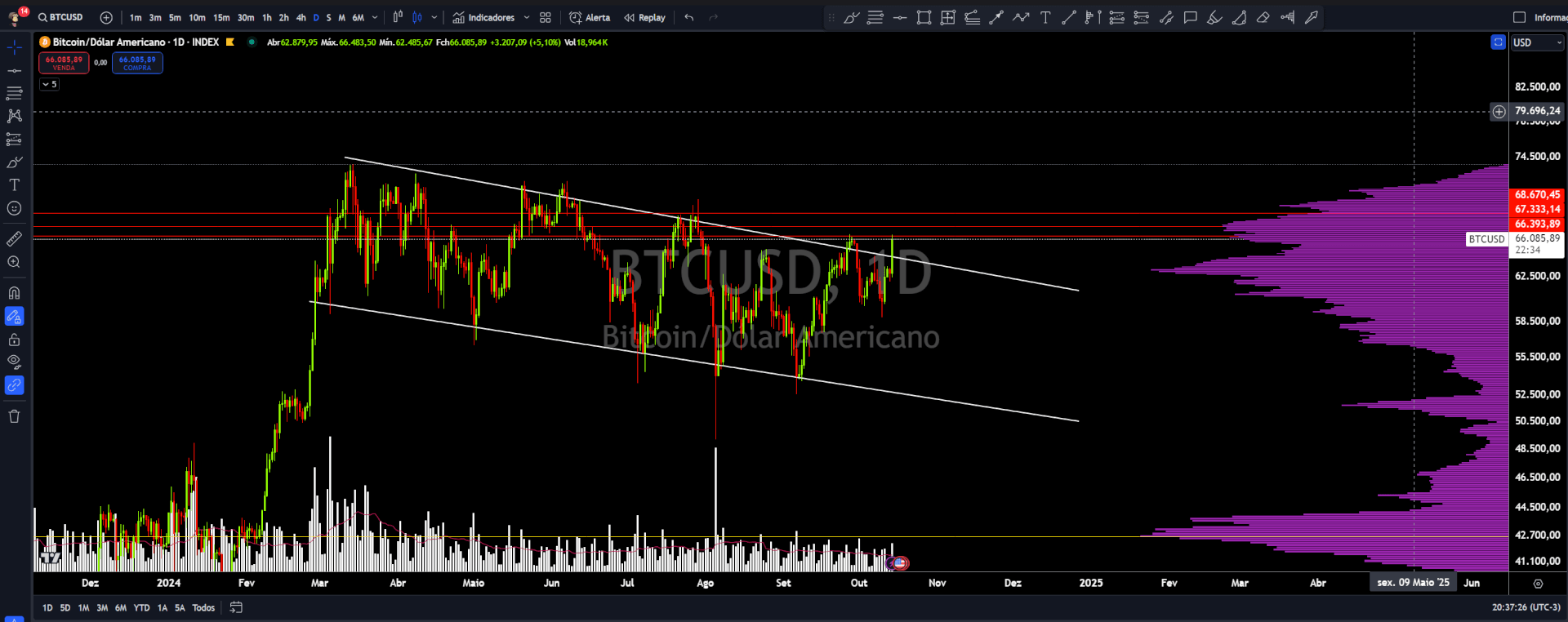Image resolution: width=1568 pixels, height=622 pixels.
Task: Click the trash remove objects icon
Action: [x=14, y=416]
